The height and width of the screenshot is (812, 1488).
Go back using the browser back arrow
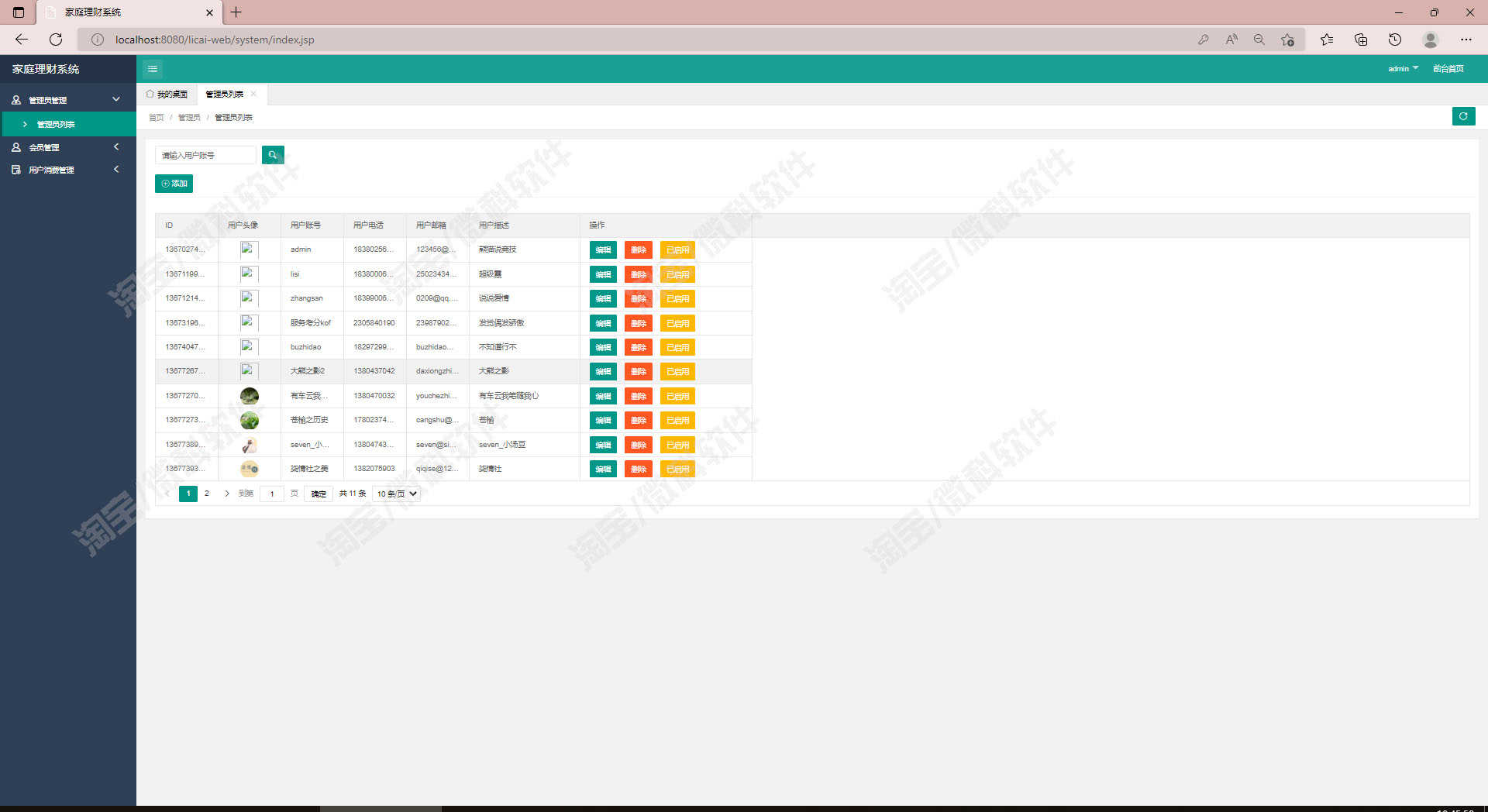[22, 40]
